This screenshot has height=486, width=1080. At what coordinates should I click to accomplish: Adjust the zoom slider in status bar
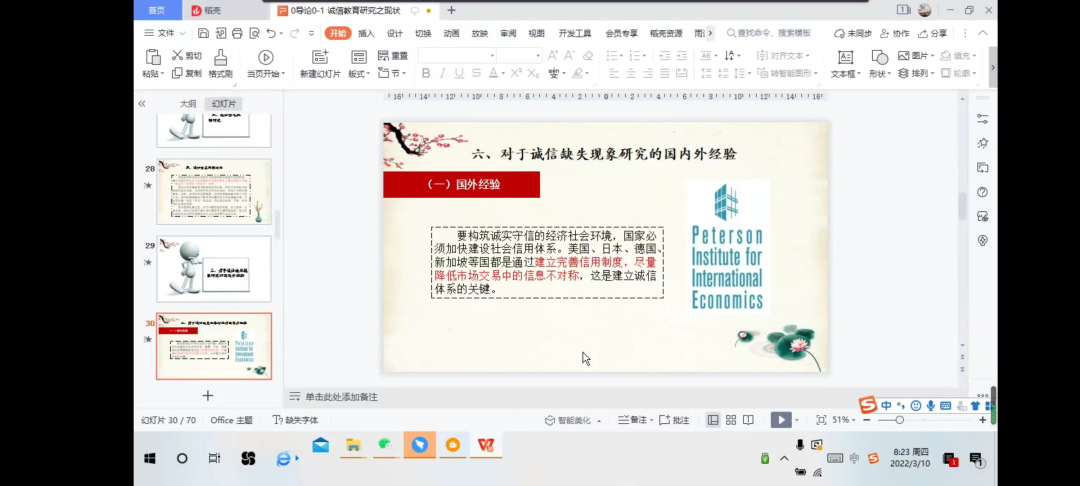click(x=898, y=420)
